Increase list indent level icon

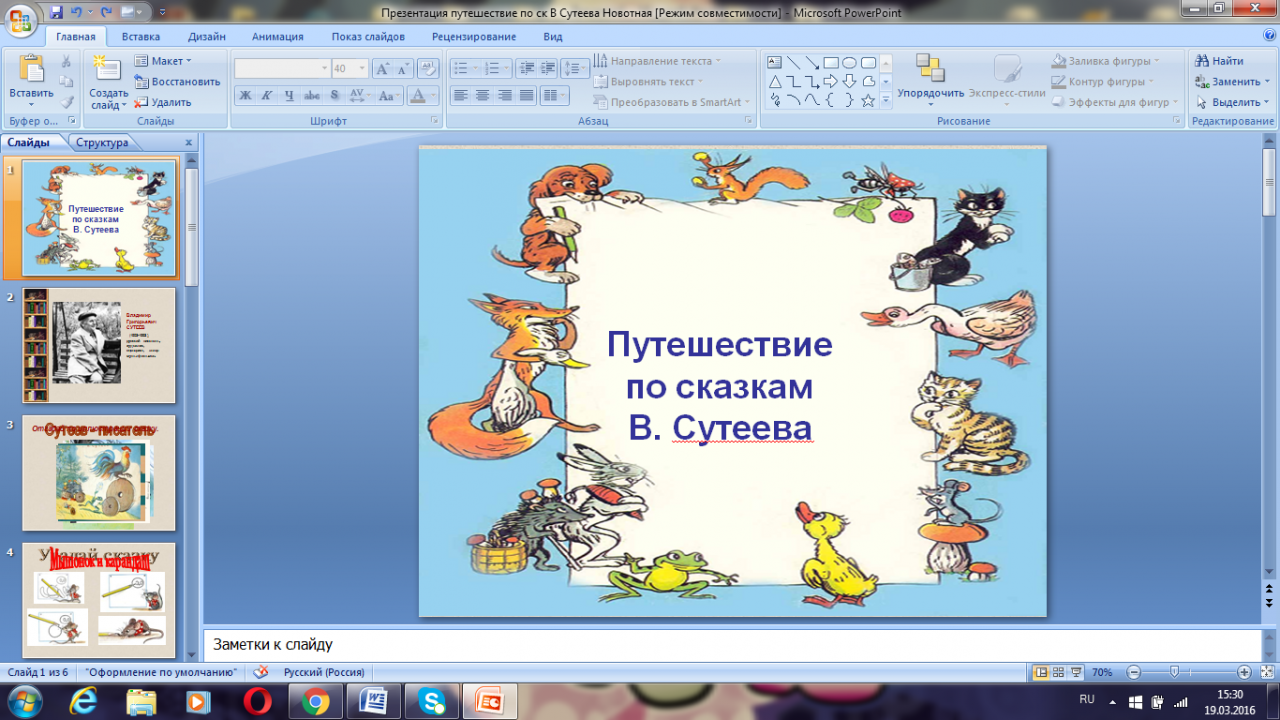click(545, 69)
